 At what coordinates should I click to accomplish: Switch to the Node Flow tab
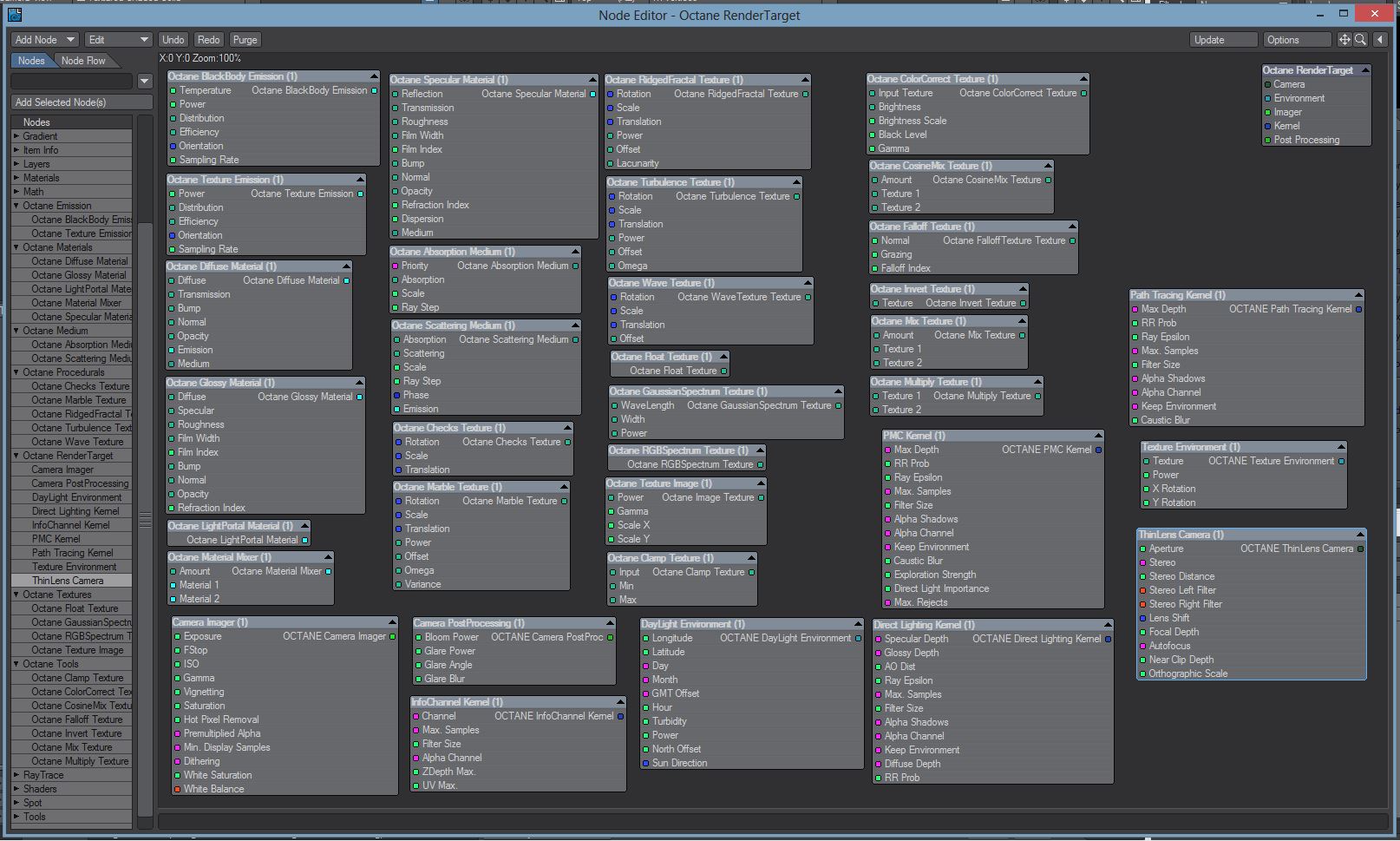click(83, 61)
